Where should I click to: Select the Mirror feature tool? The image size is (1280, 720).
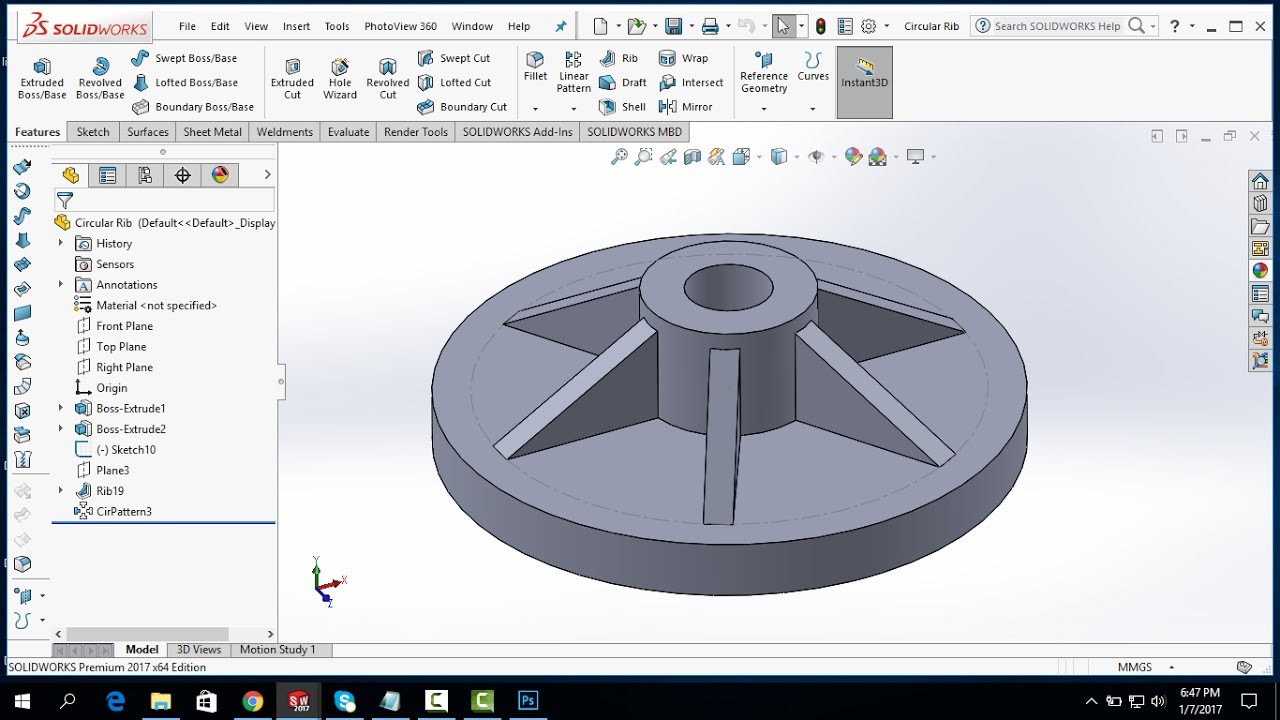[x=686, y=106]
